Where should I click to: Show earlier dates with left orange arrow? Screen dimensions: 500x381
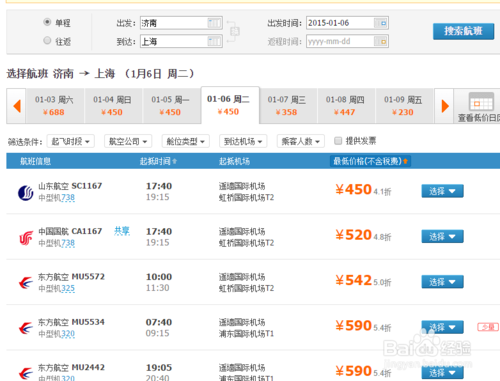click(17, 106)
